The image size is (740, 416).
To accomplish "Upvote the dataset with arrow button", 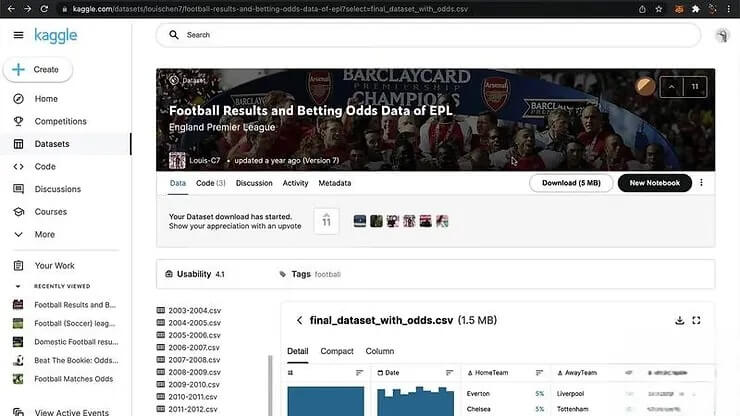I will tap(671, 87).
